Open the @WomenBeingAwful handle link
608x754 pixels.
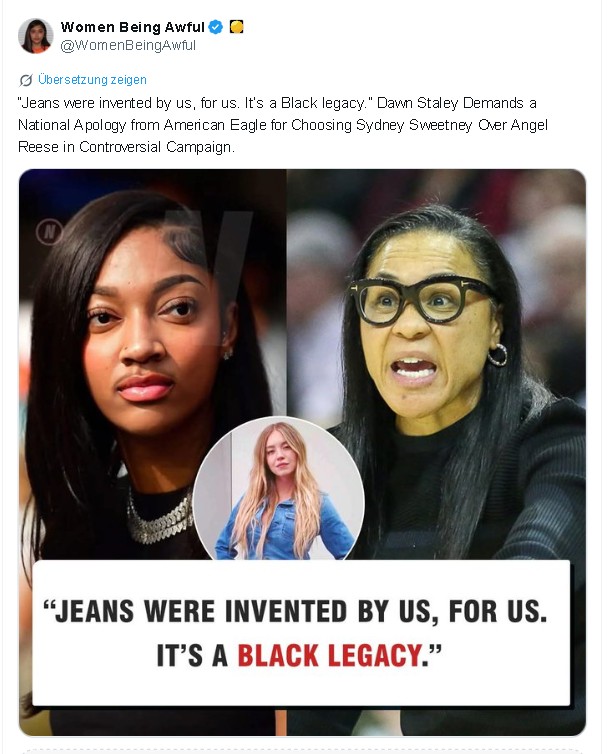point(128,45)
